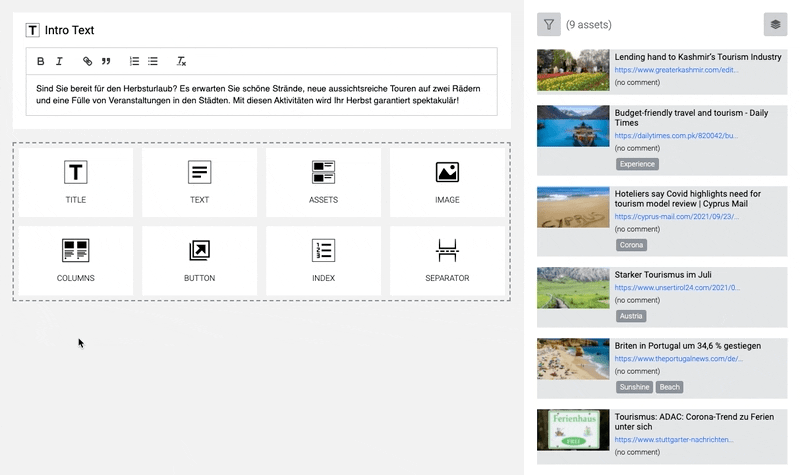Select the Beach tag
Screen dimensions: 800x475
click(x=669, y=387)
